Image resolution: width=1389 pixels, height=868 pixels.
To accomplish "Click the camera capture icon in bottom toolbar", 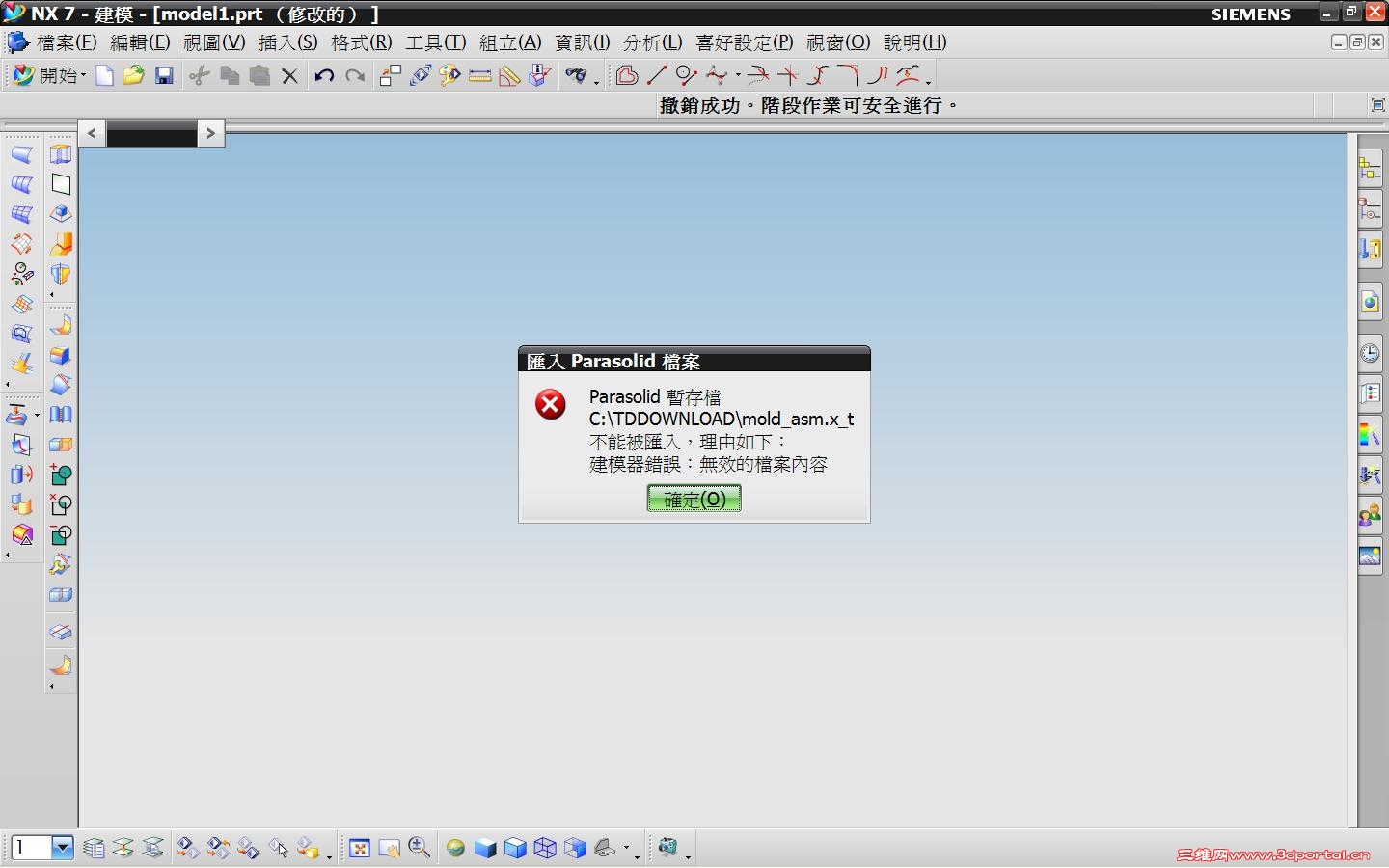I will point(667,848).
